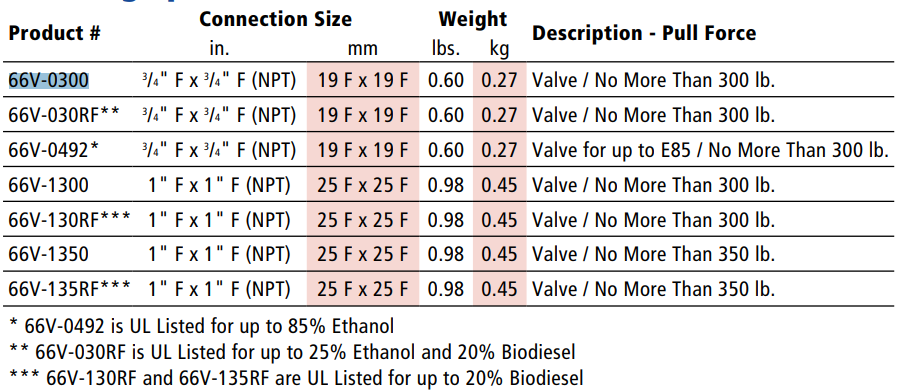
Task: Click the 0.27 kg cell in first row
Action: coord(499,80)
